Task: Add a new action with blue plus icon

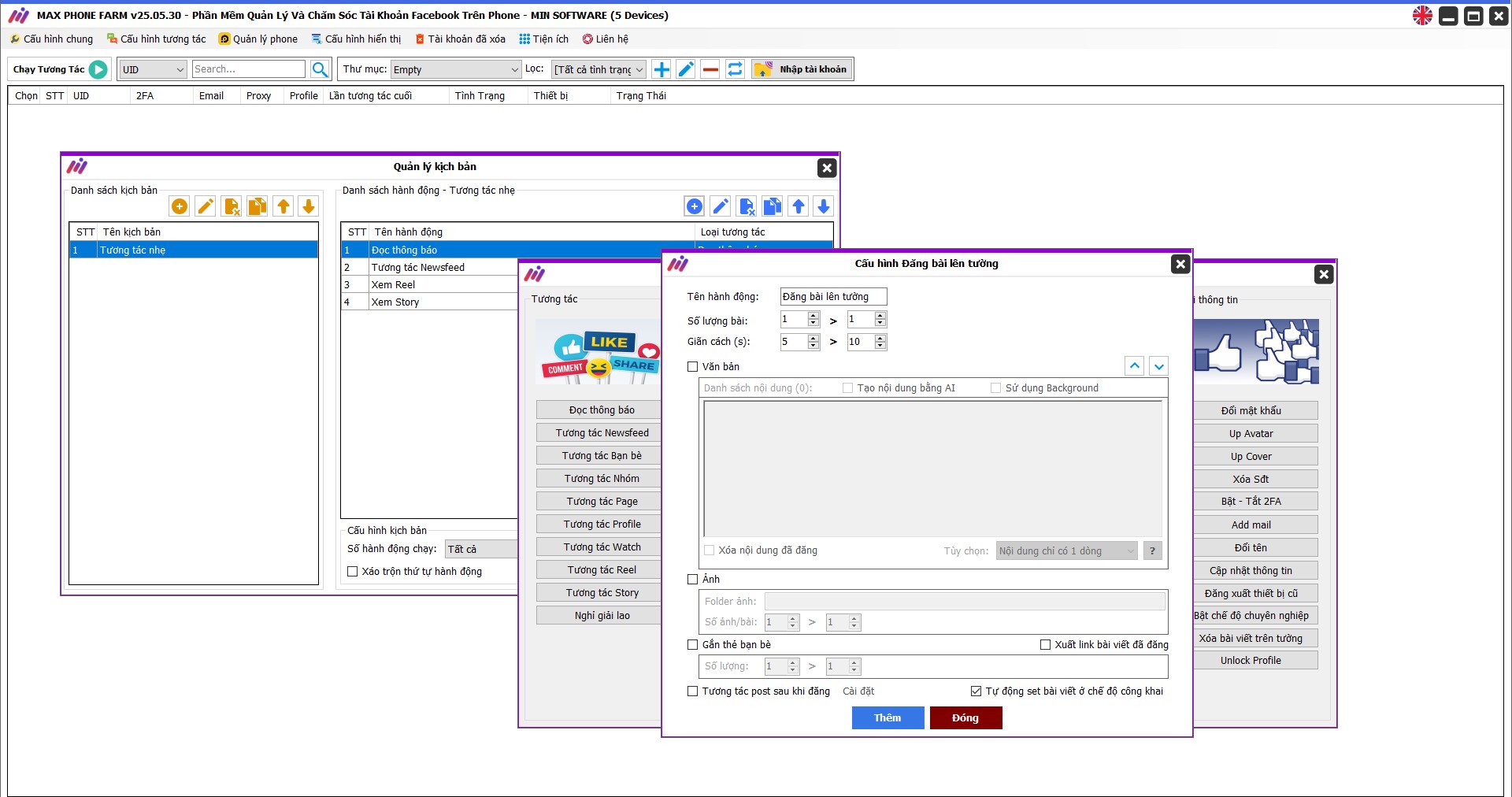Action: point(695,206)
